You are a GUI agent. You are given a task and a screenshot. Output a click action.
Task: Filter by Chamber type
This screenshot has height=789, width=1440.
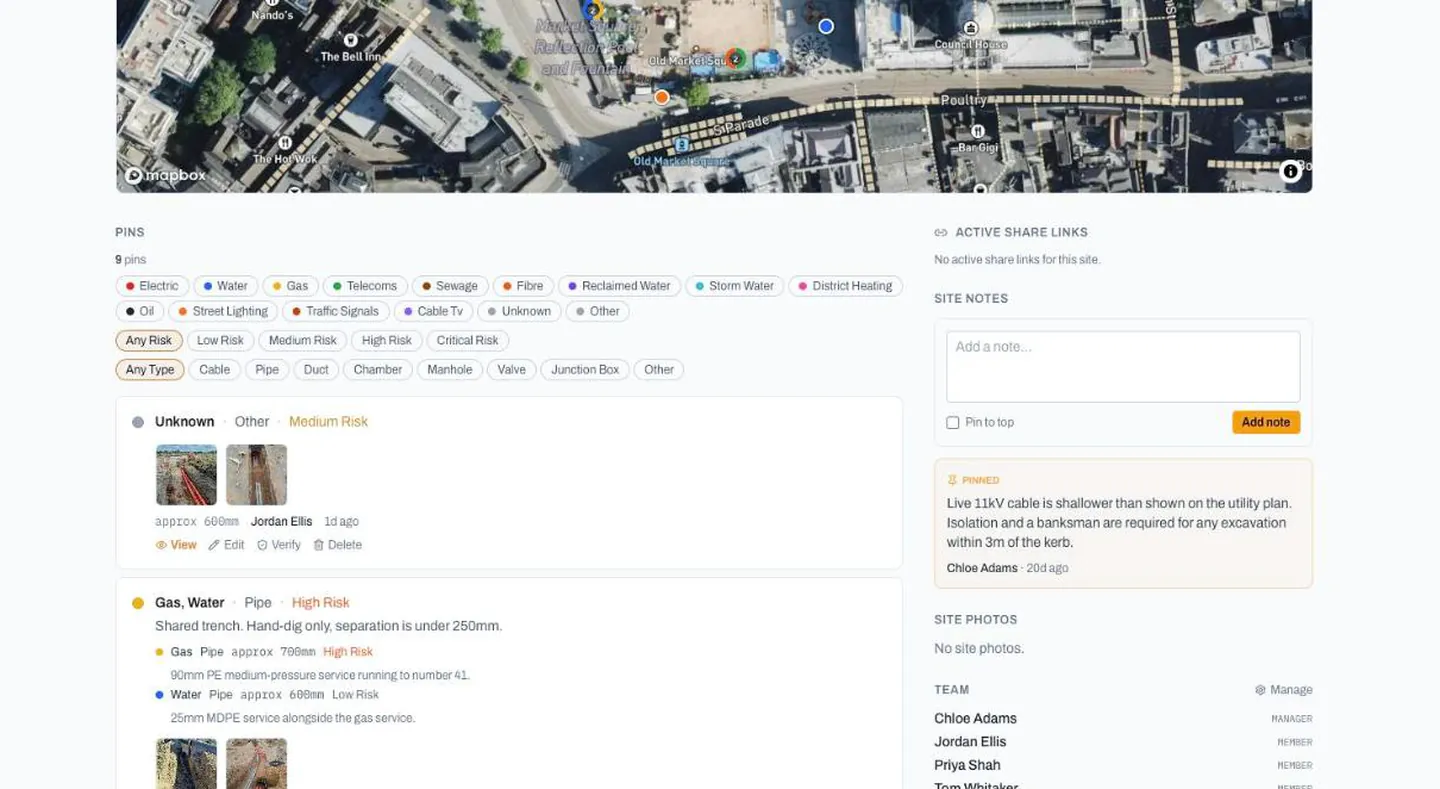click(x=378, y=369)
